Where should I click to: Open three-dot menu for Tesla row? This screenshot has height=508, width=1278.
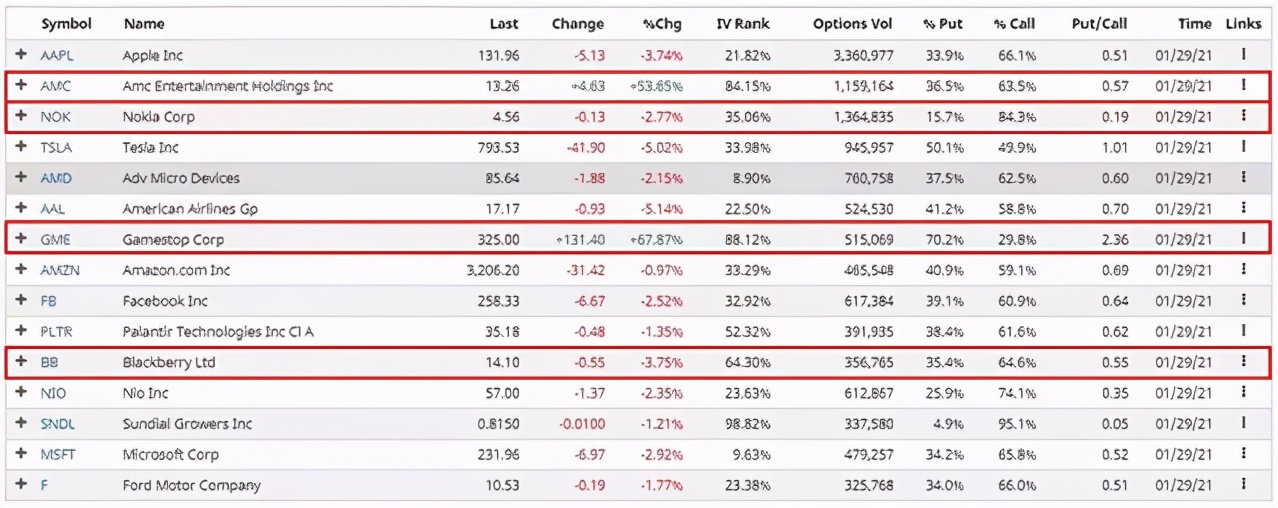1243,147
